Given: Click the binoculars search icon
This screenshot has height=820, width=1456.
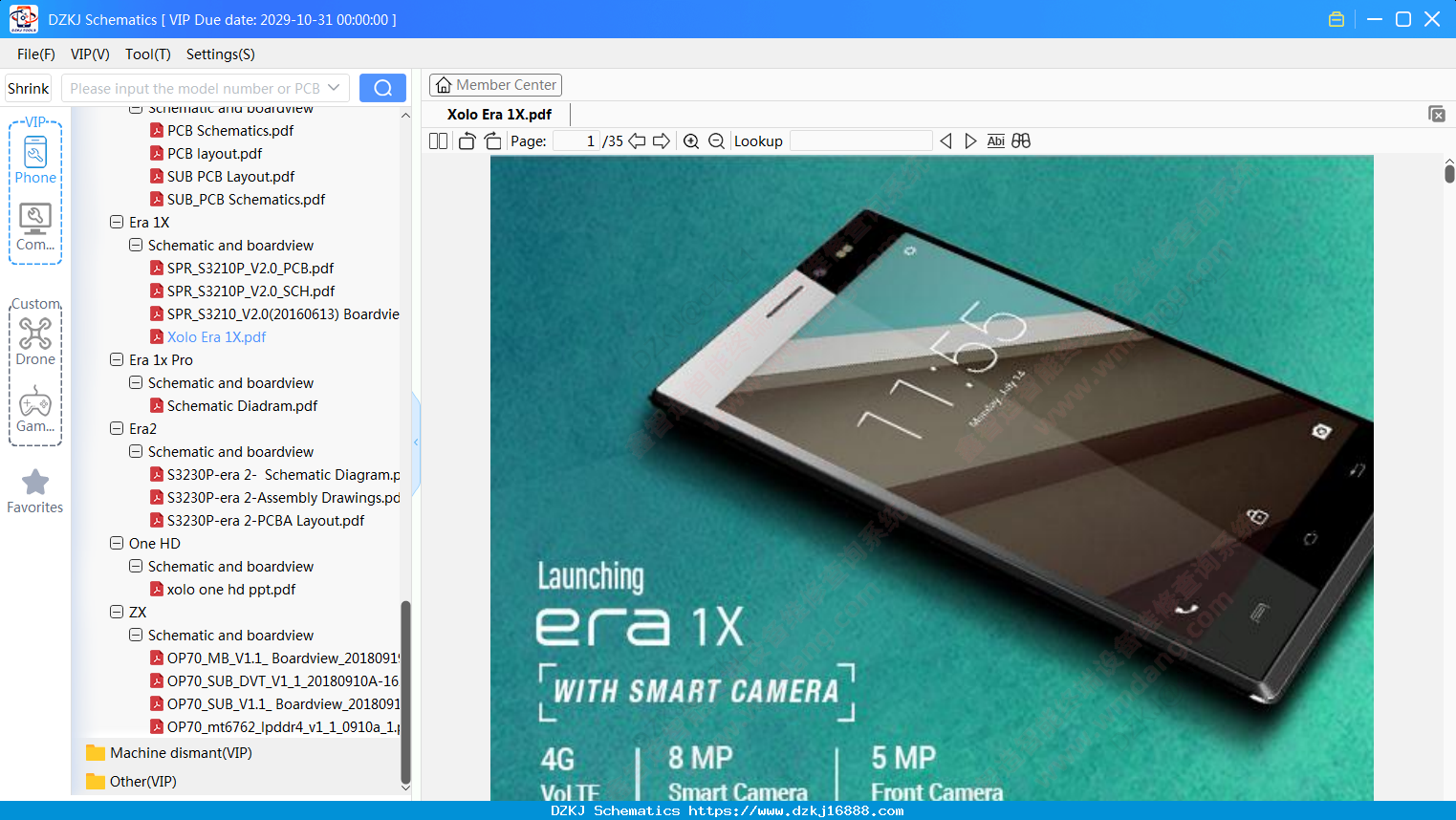Looking at the screenshot, I should [1021, 141].
